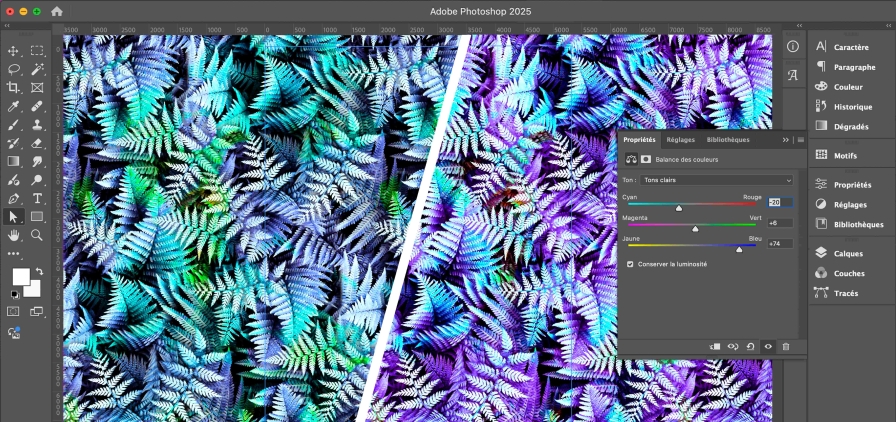Open the Properties panel flyout menu
The image size is (896, 422).
(801, 140)
